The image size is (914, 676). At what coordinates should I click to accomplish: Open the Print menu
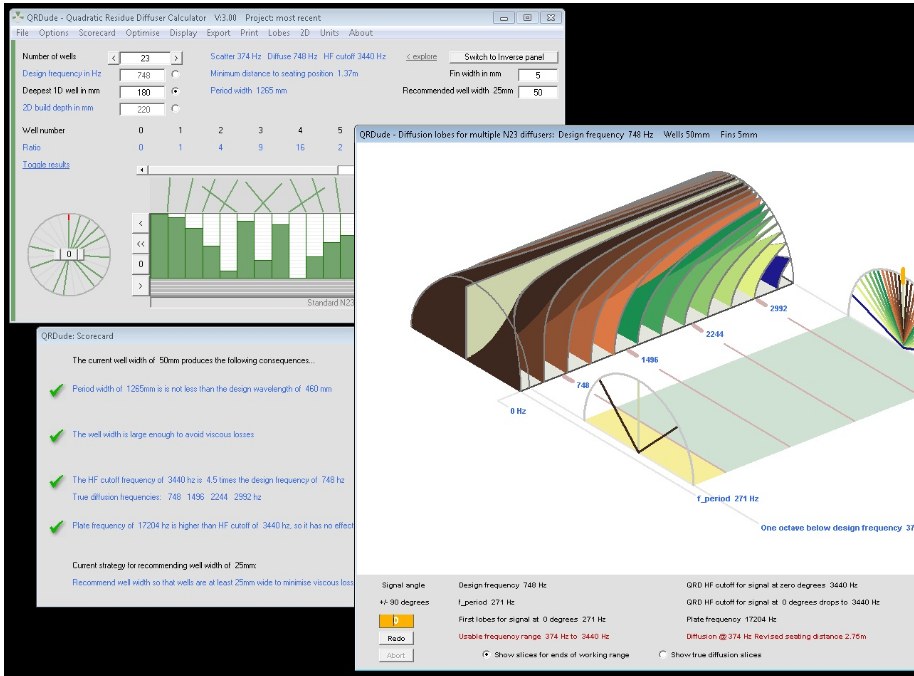coord(249,33)
